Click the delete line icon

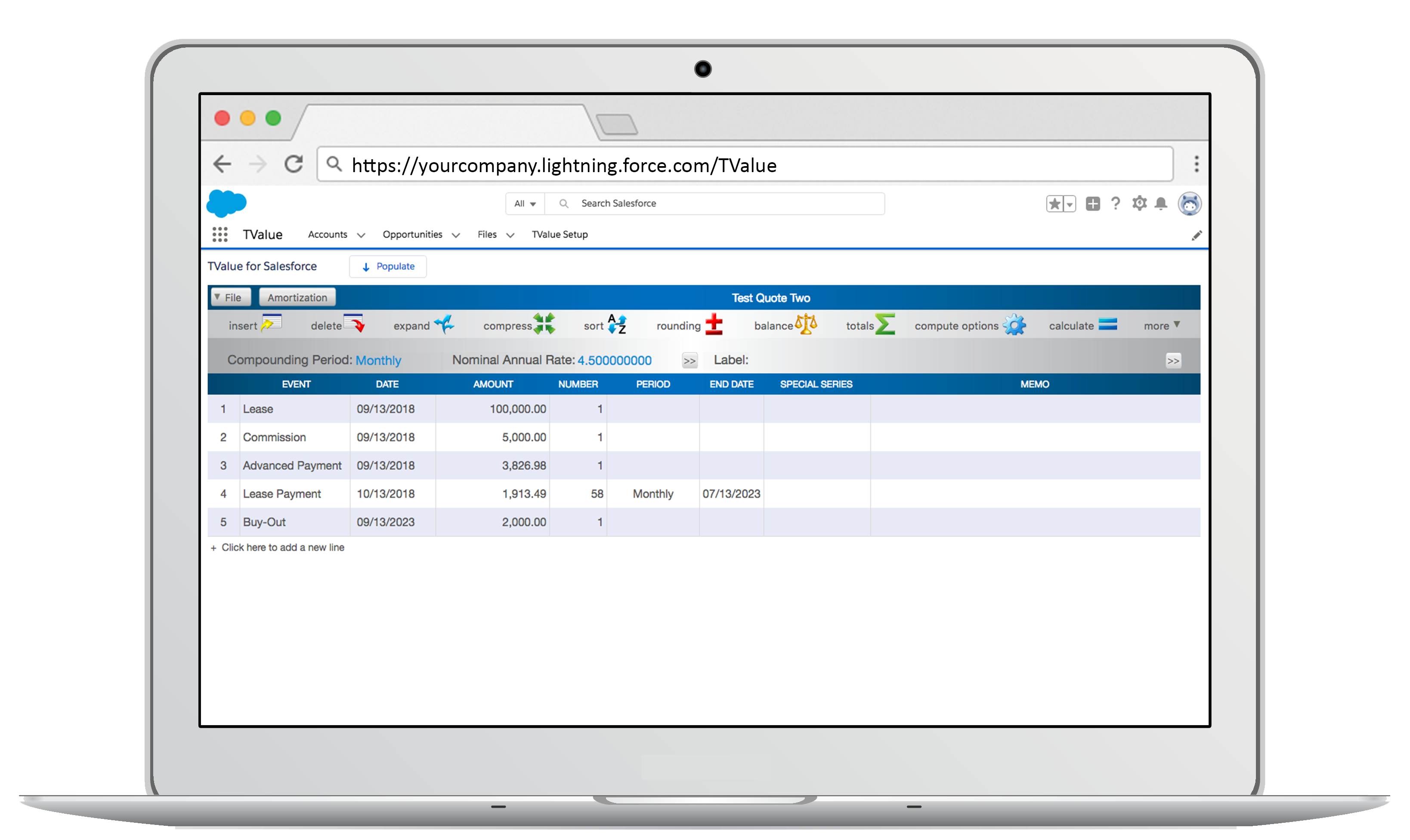pyautogui.click(x=354, y=323)
